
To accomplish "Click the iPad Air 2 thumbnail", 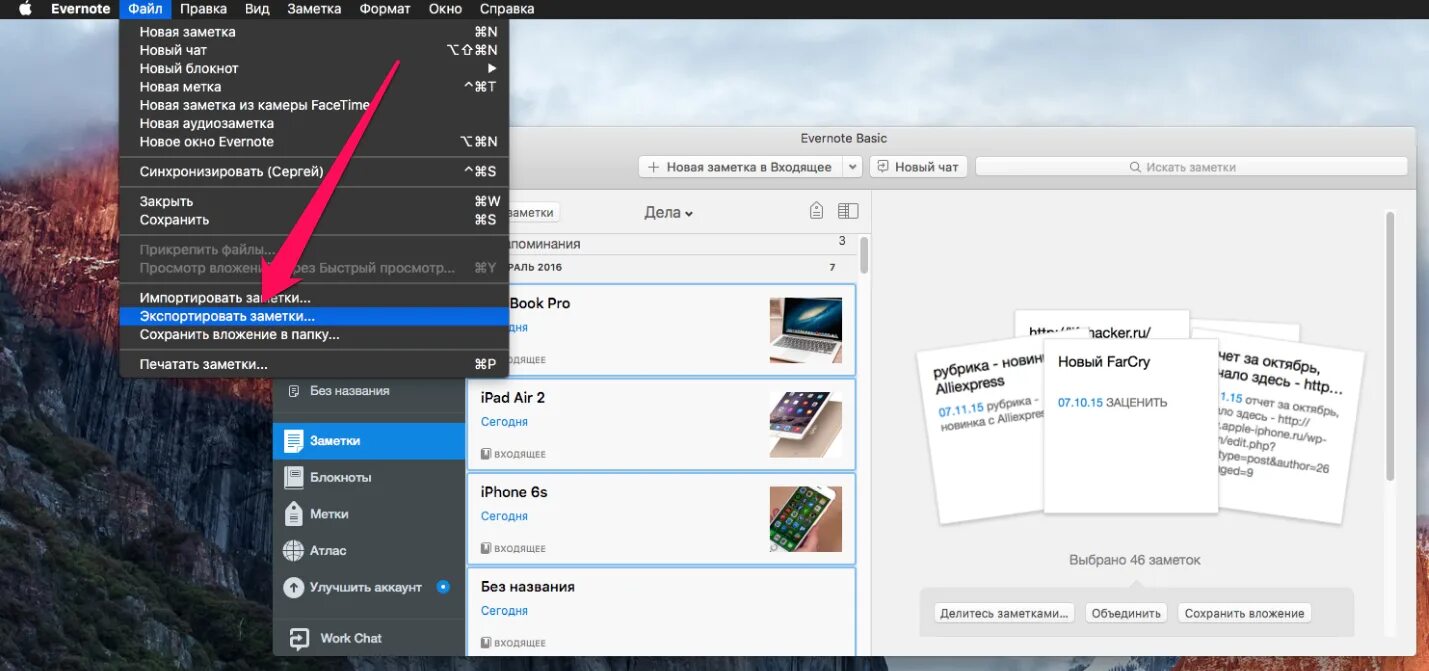I will (x=805, y=424).
